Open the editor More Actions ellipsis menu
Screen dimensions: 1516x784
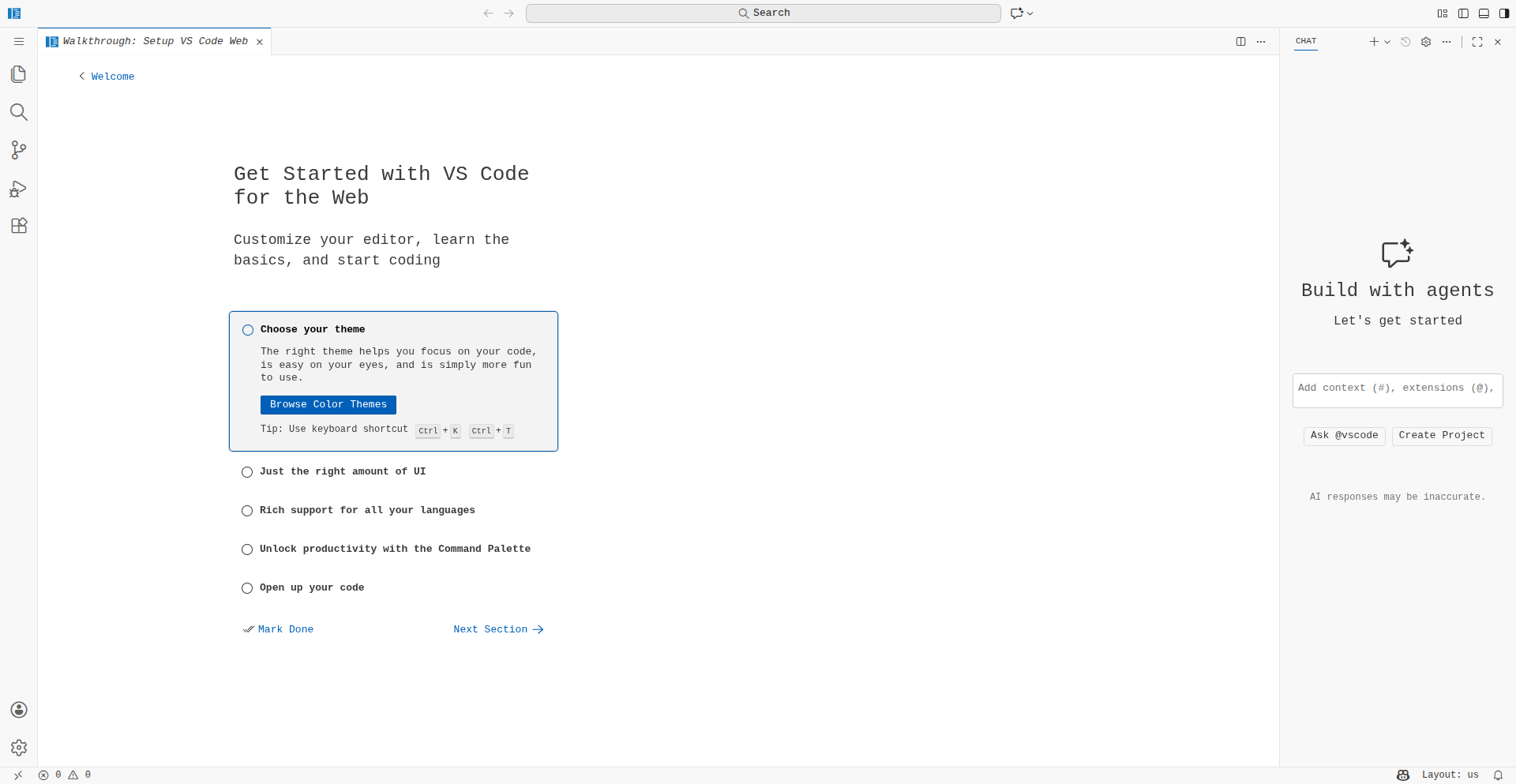click(1261, 42)
